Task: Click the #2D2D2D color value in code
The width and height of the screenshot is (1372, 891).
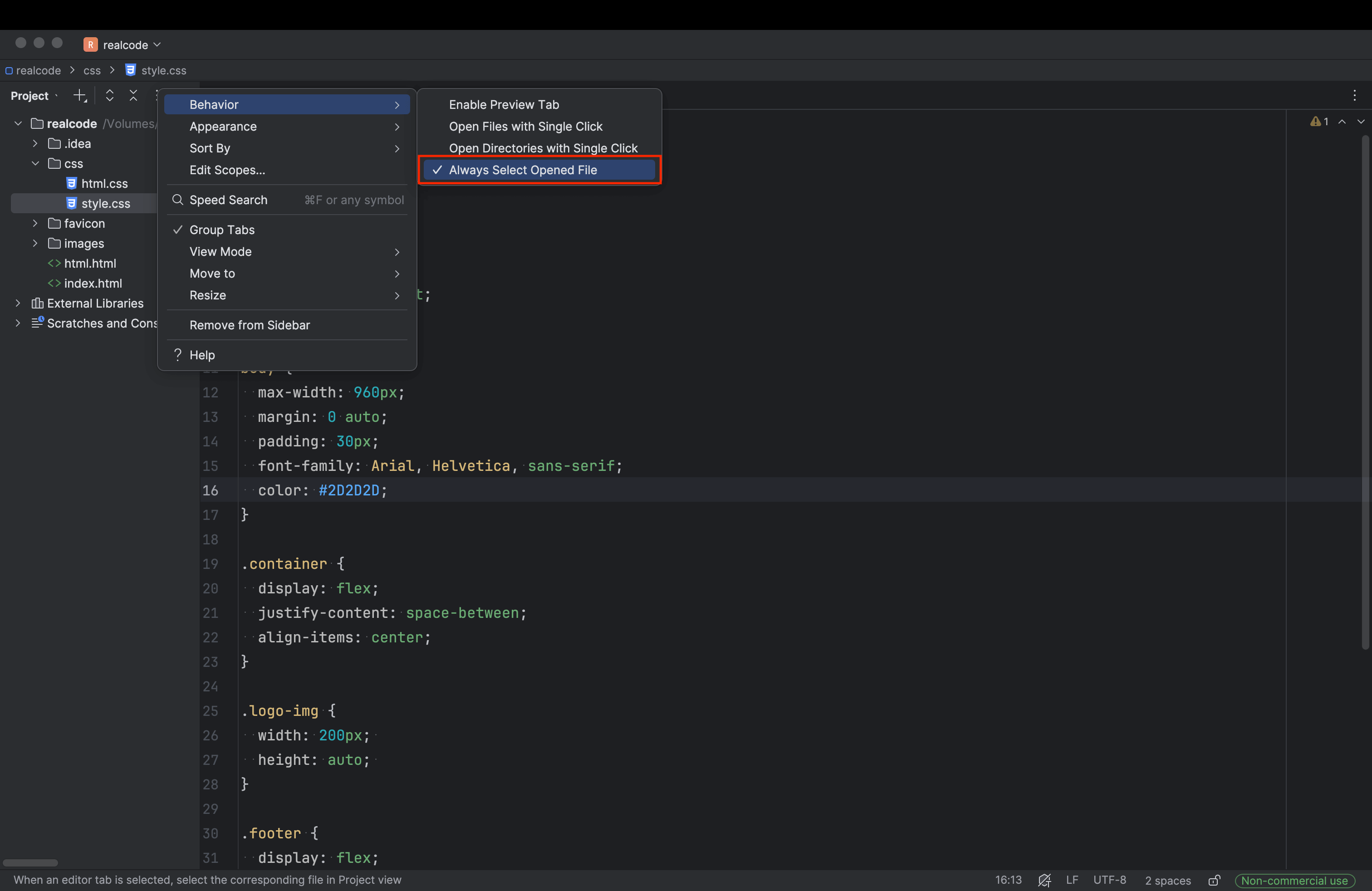Action: [x=349, y=490]
